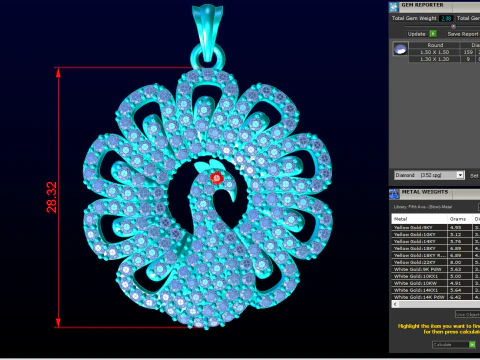The width and height of the screenshot is (480, 360).
Task: Select the Yellow Gold 10KY row
Action: point(436,234)
